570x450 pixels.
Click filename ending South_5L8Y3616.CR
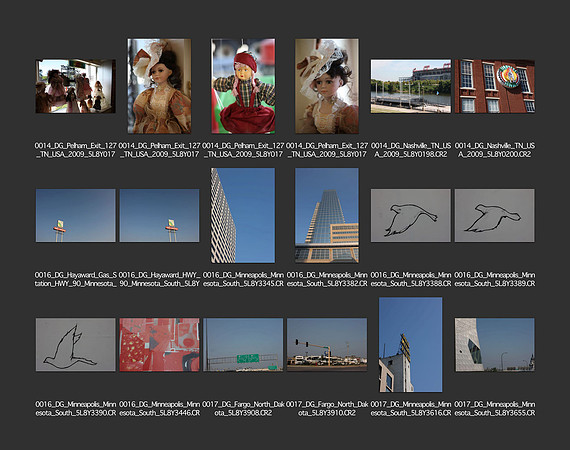pyautogui.click(x=411, y=409)
